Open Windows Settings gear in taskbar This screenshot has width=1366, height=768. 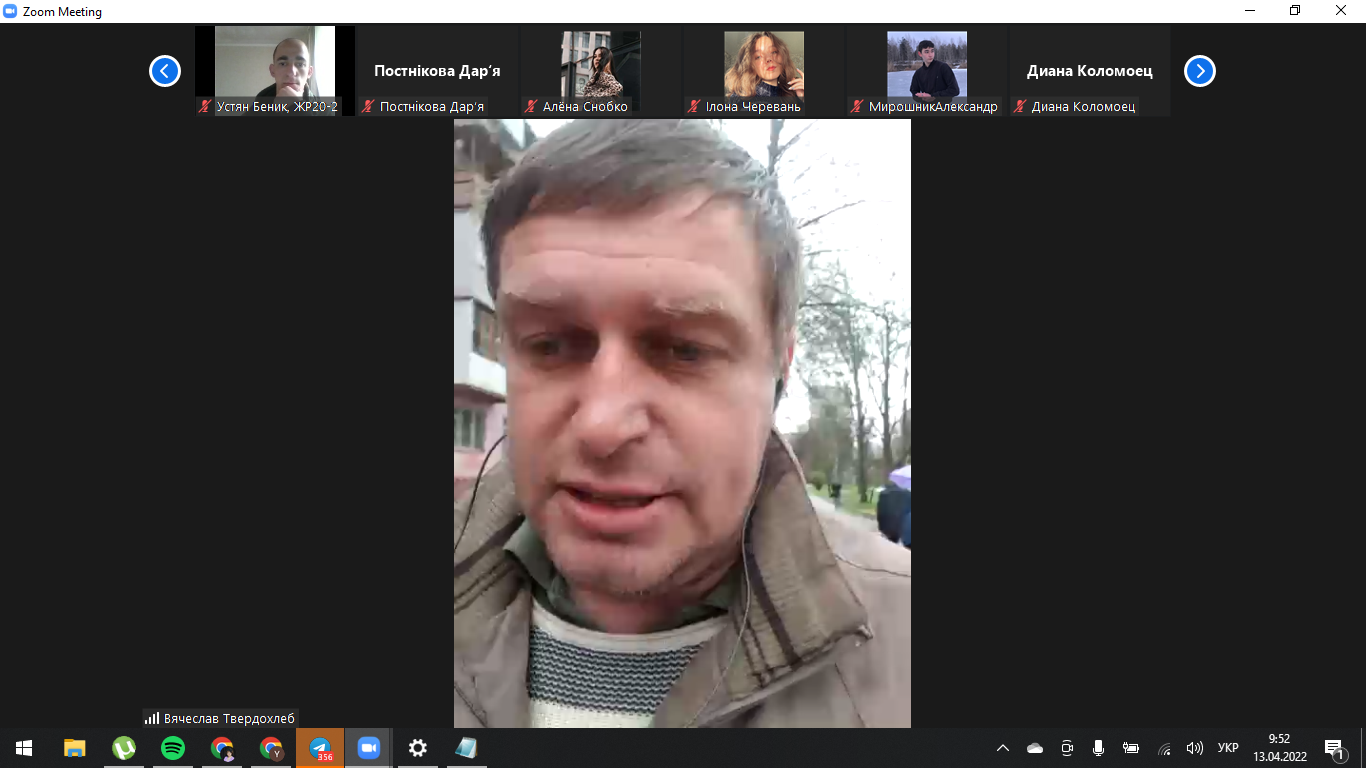coord(418,748)
